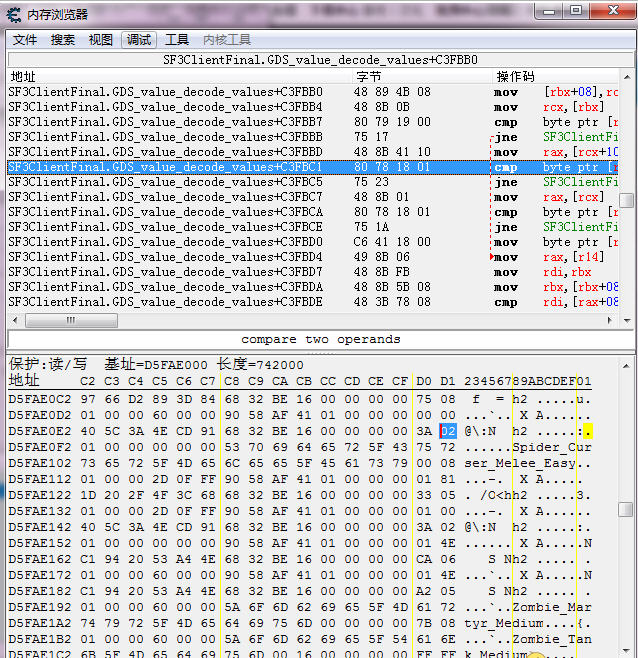
Task: Maximize the 内存浏览器 window
Action: (576, 11)
